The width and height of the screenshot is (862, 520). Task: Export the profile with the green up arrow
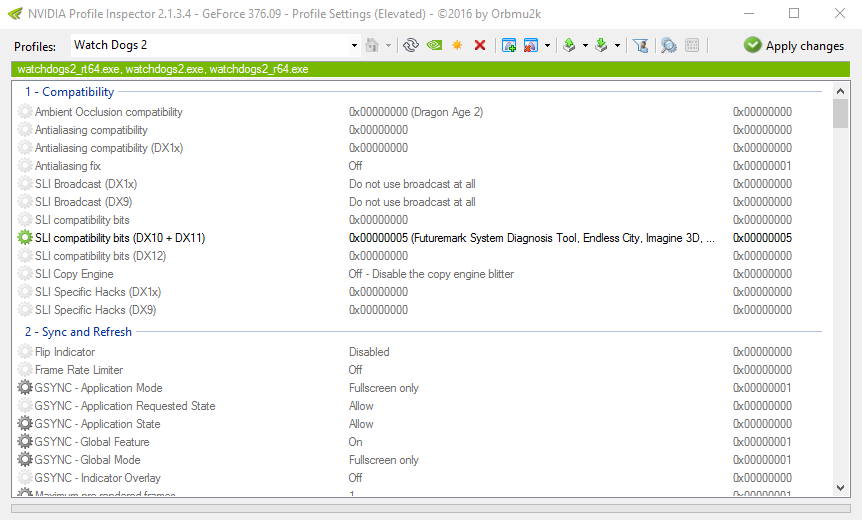pos(570,45)
